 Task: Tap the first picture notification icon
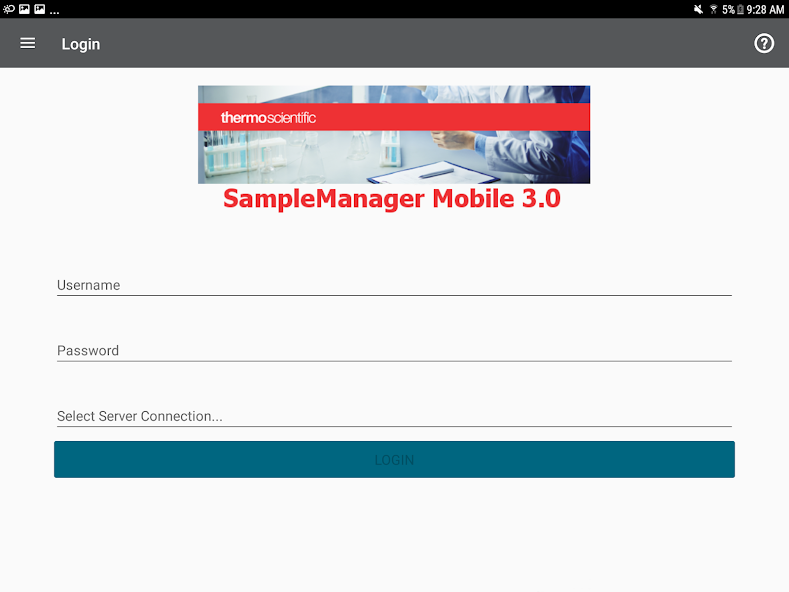pyautogui.click(x=24, y=9)
